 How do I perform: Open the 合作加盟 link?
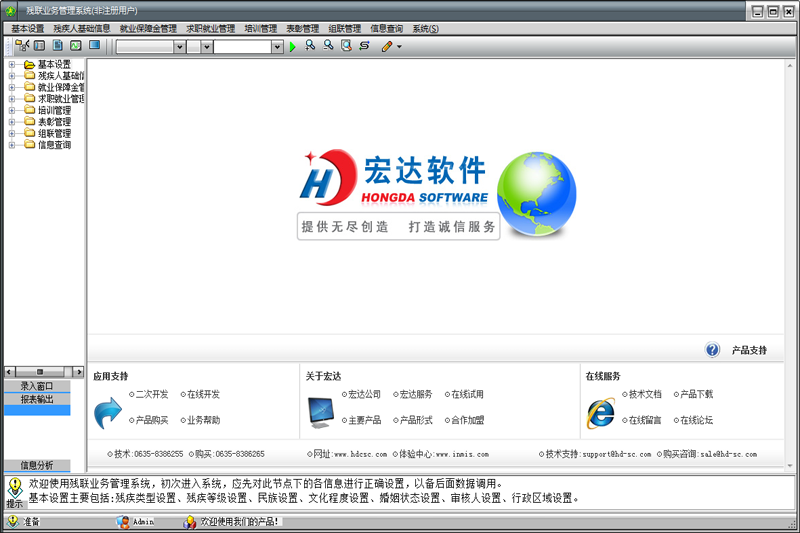[467, 420]
